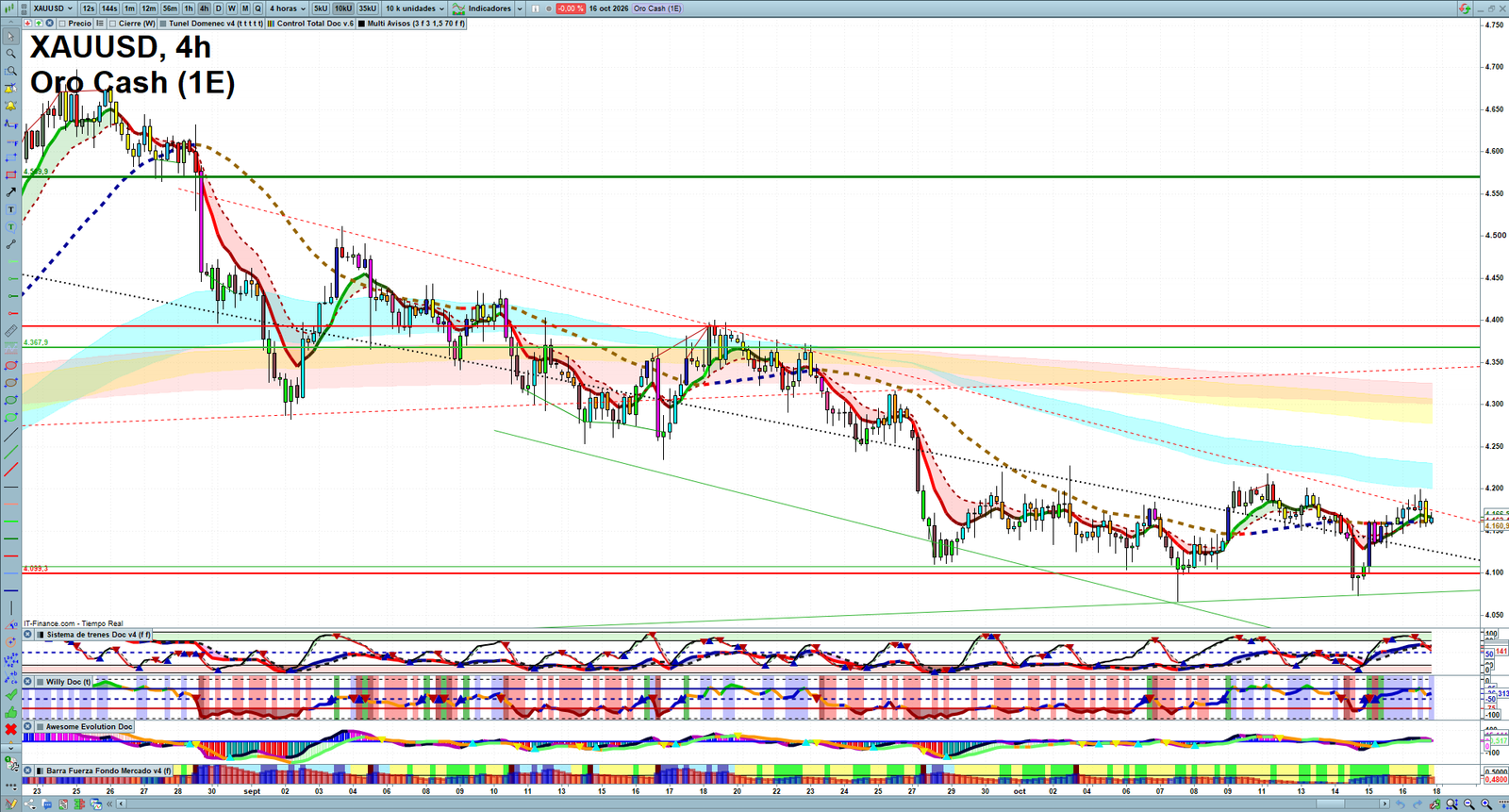
Task: Close the Willy Doc indicator panel
Action: point(28,681)
